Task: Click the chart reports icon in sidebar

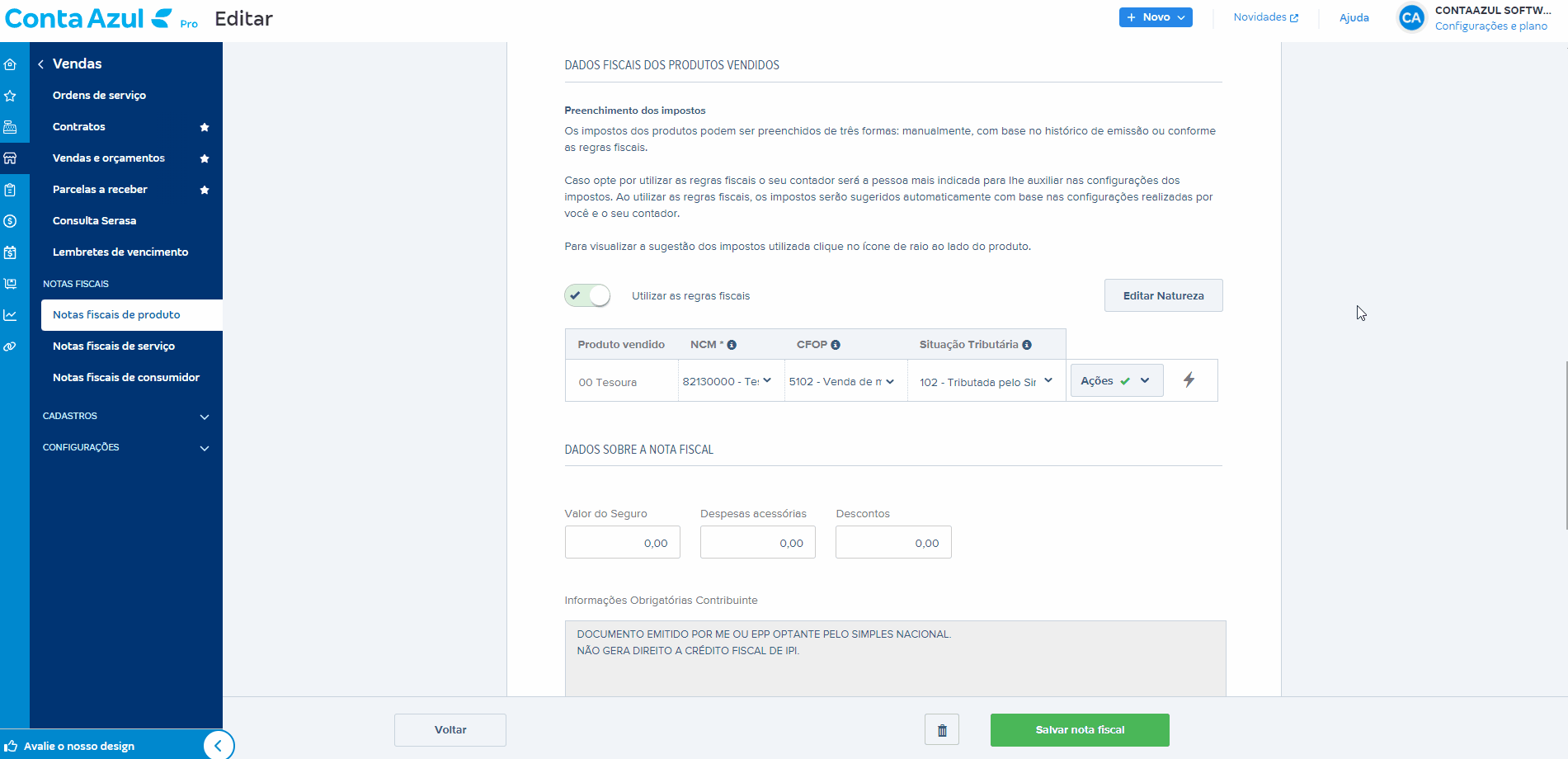Action: click(x=11, y=315)
